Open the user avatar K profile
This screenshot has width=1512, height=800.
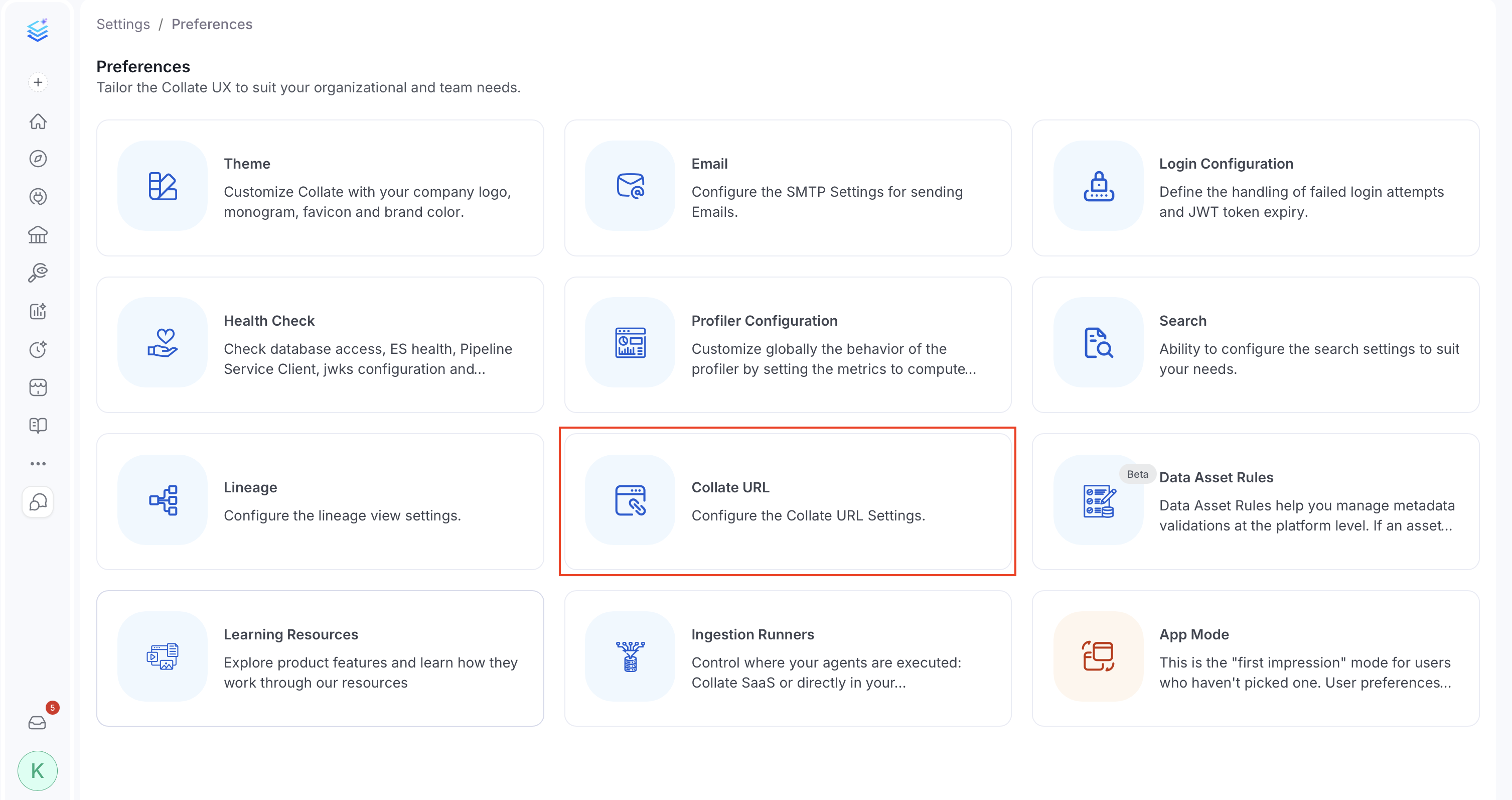pos(38,770)
